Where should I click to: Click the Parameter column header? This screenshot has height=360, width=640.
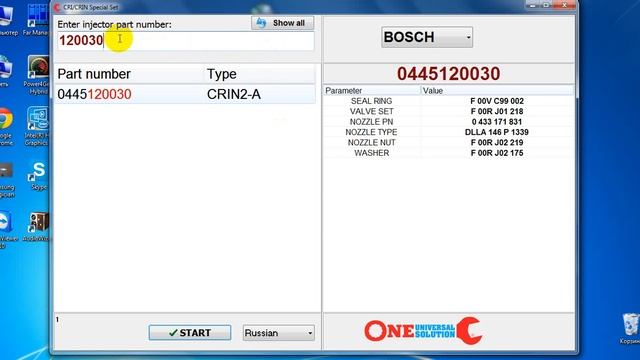tap(343, 91)
